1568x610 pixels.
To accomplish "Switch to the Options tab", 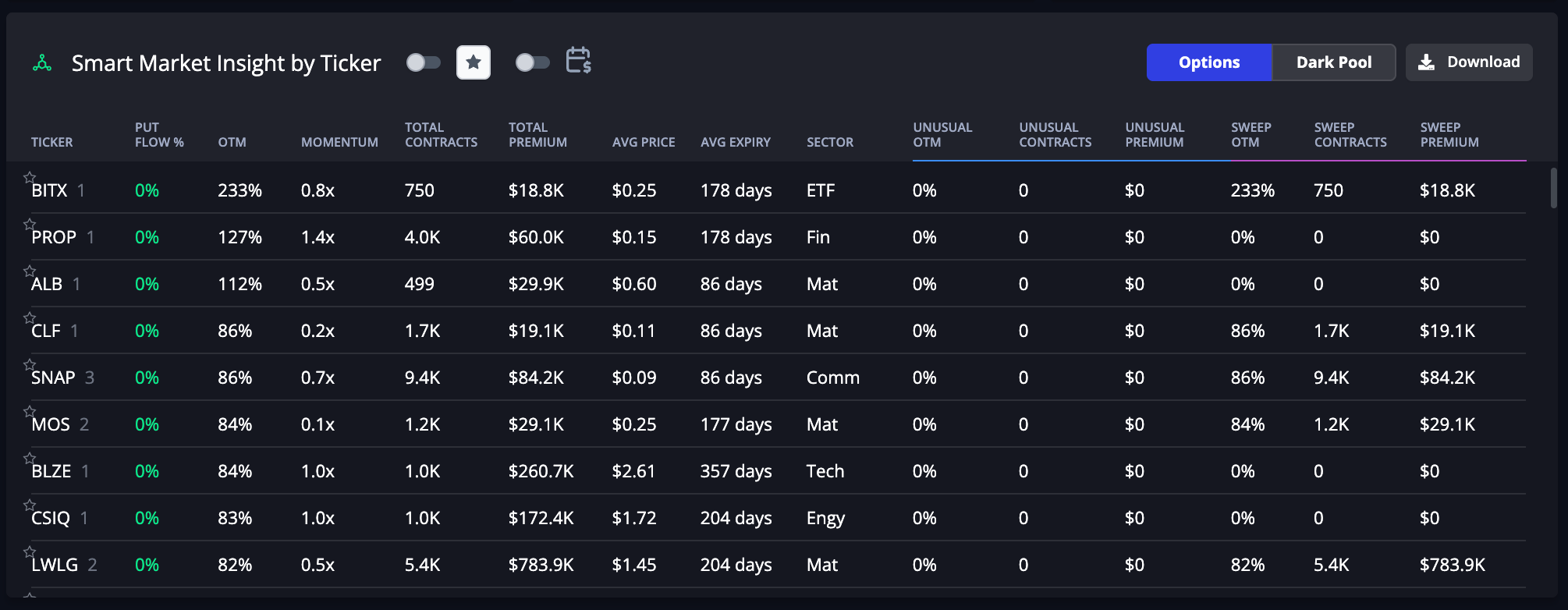I will coord(1209,62).
